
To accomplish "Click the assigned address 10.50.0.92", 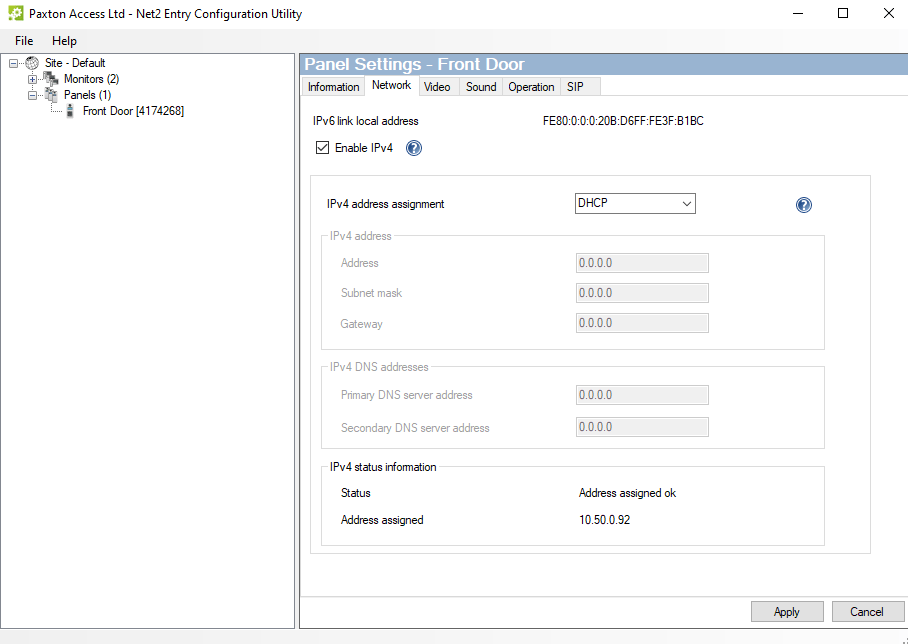I will tap(605, 520).
